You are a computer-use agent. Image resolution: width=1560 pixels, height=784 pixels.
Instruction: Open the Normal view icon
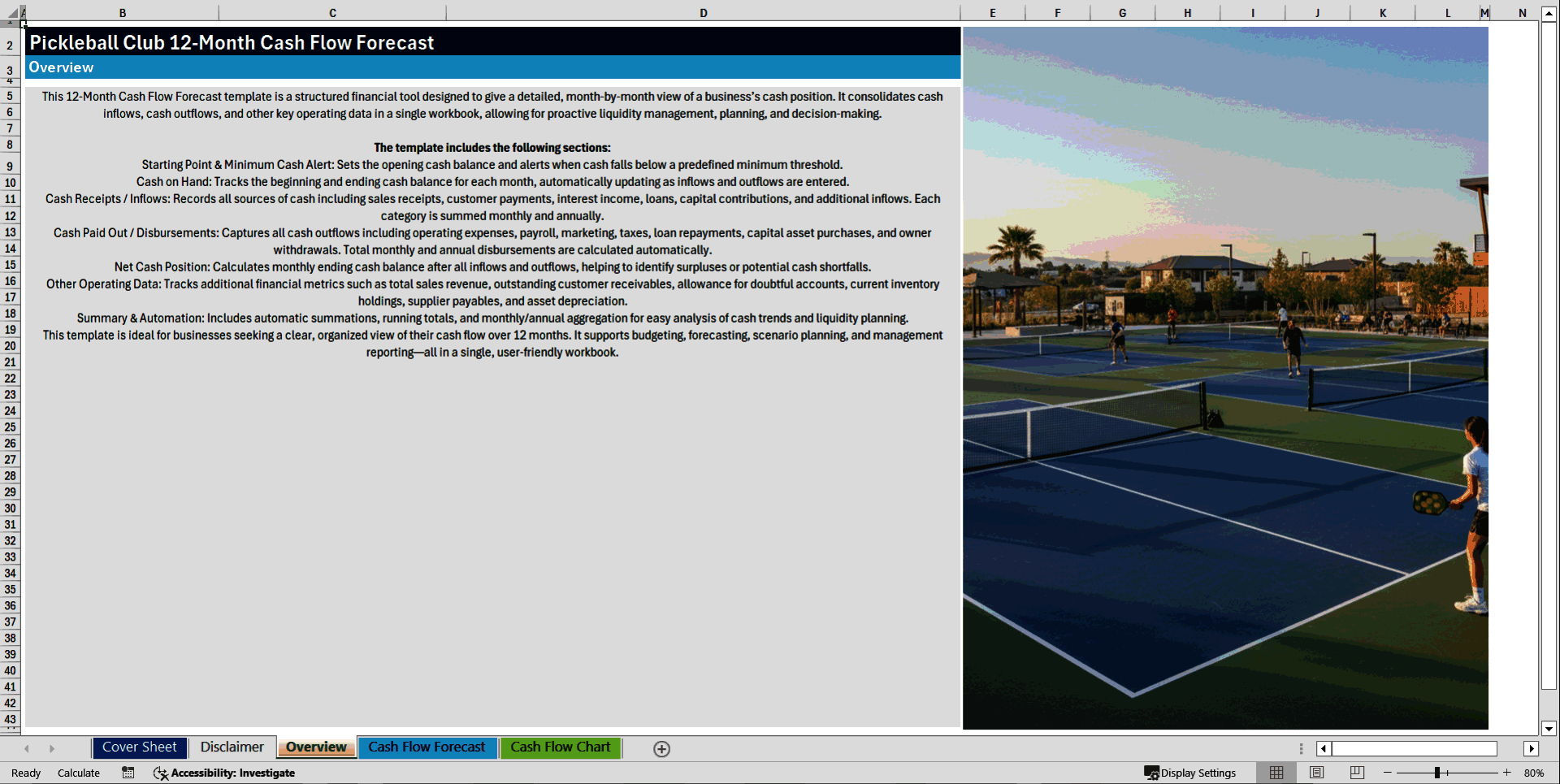coord(1276,772)
